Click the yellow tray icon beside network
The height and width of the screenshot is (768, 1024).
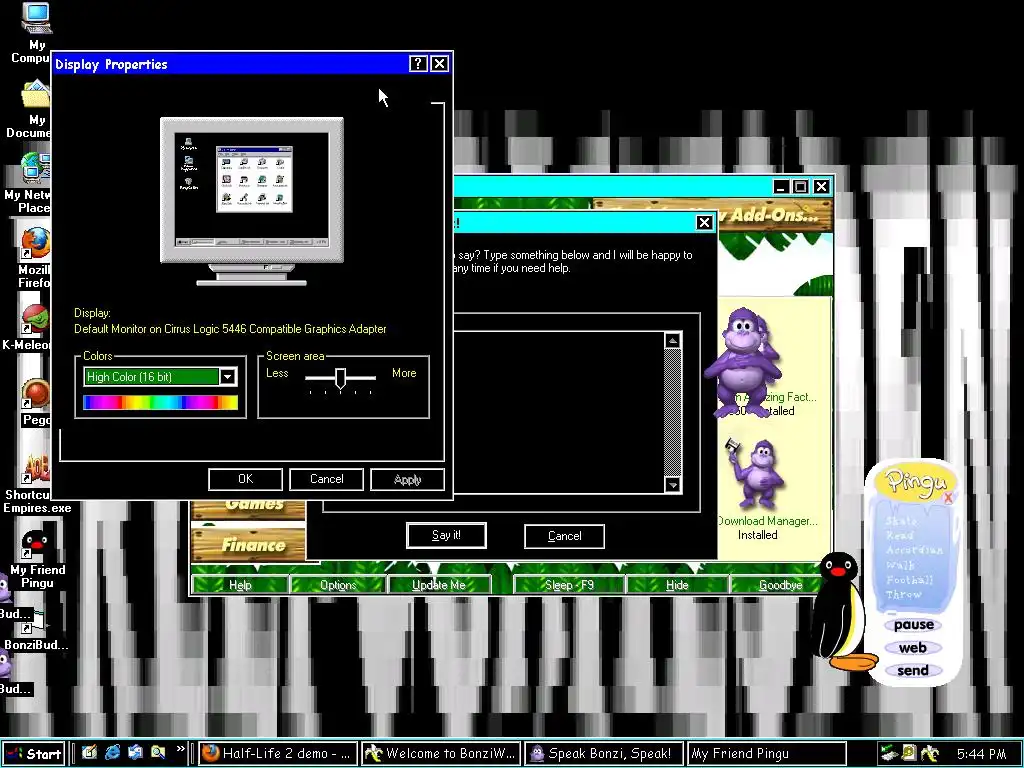click(x=909, y=753)
